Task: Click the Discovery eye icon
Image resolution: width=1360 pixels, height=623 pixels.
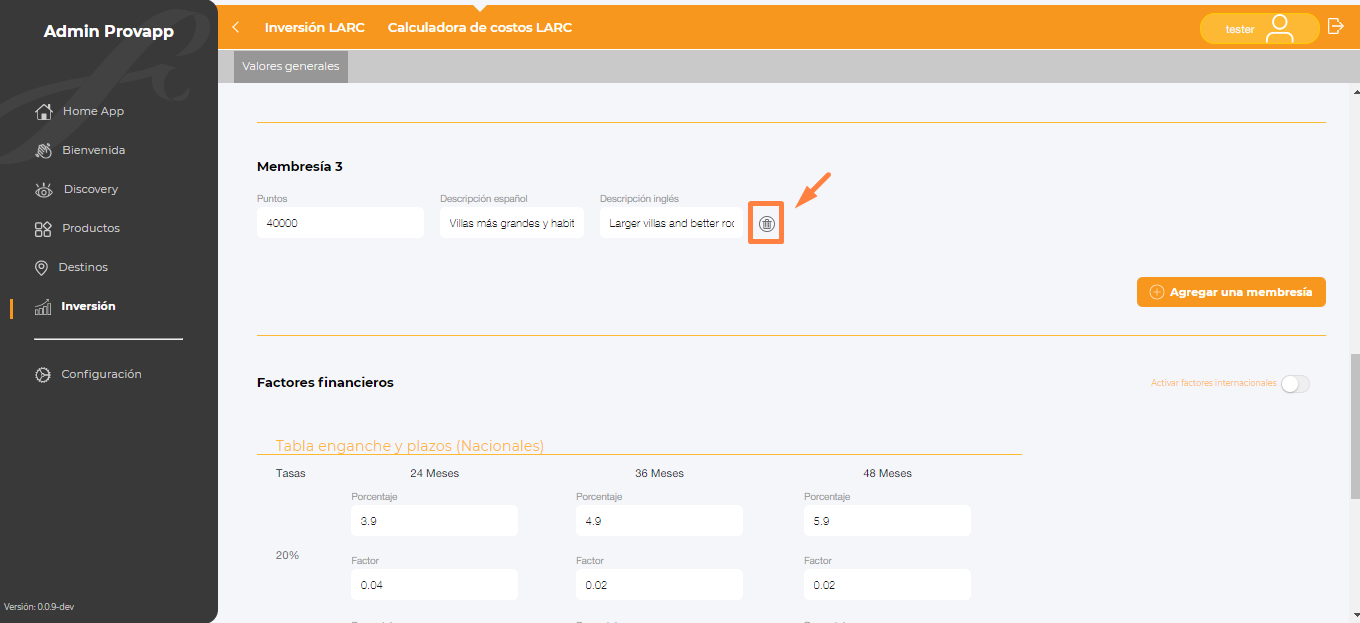Action: 43,189
